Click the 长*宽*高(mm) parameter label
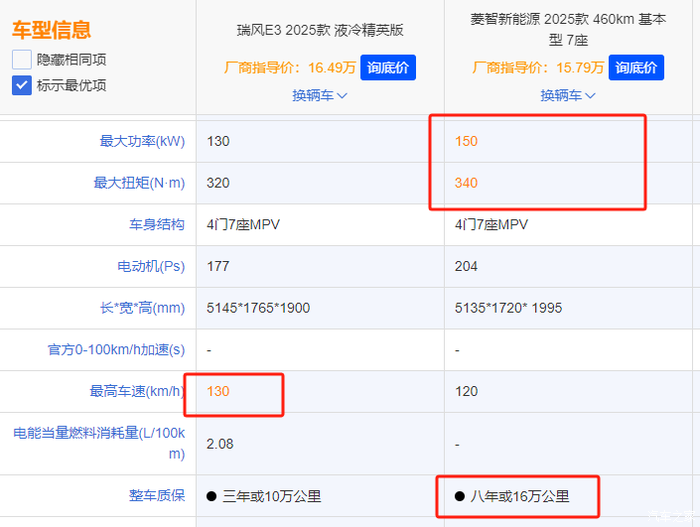700x527 pixels. (x=142, y=308)
